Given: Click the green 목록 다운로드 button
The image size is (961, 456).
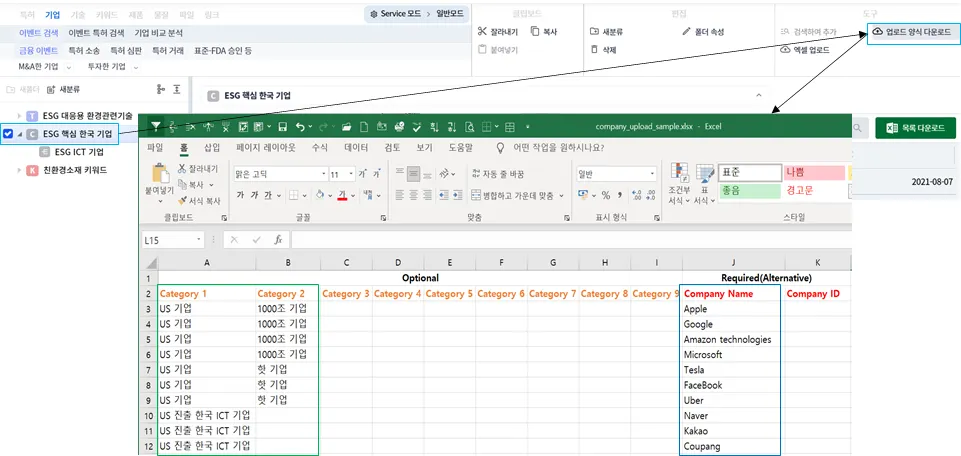Looking at the screenshot, I should (915, 128).
